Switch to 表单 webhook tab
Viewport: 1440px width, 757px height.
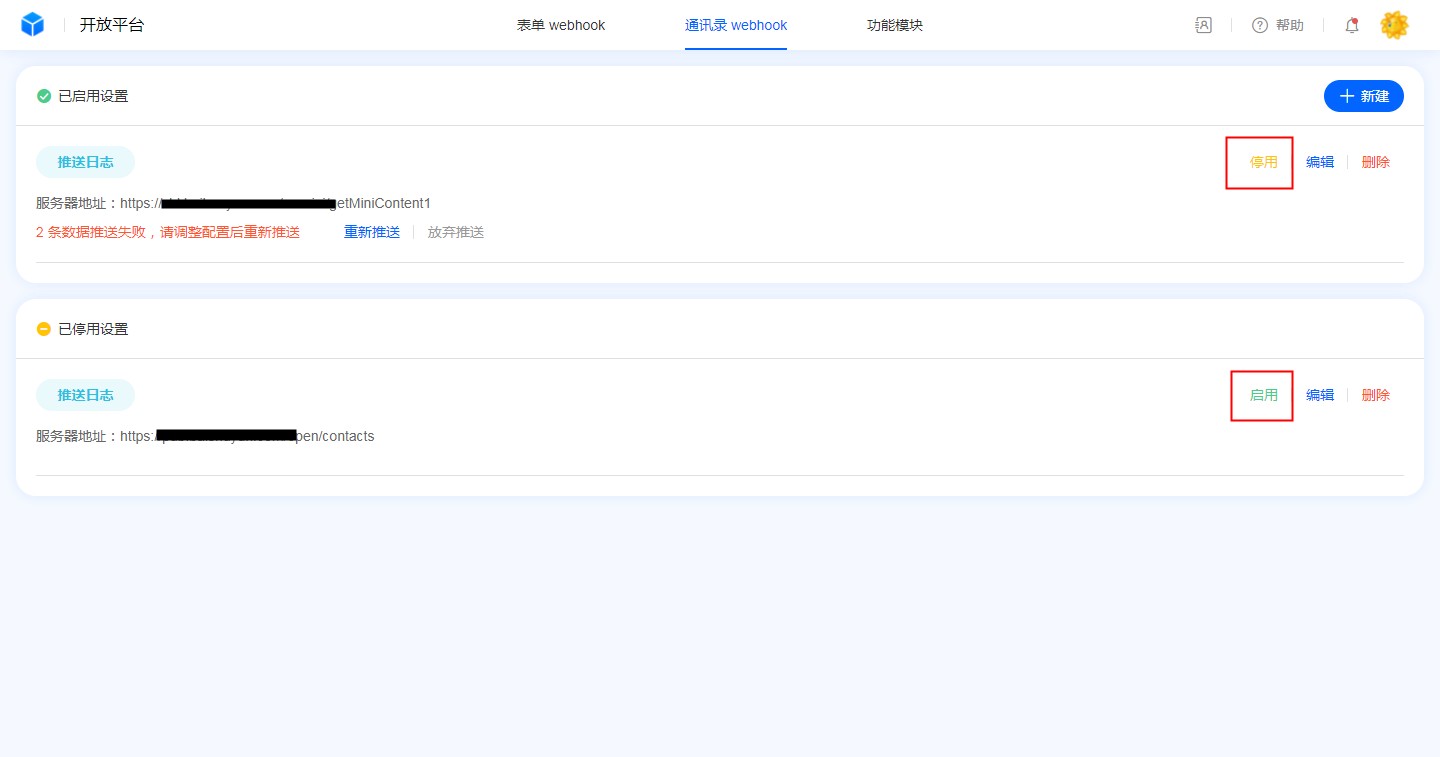pos(561,25)
